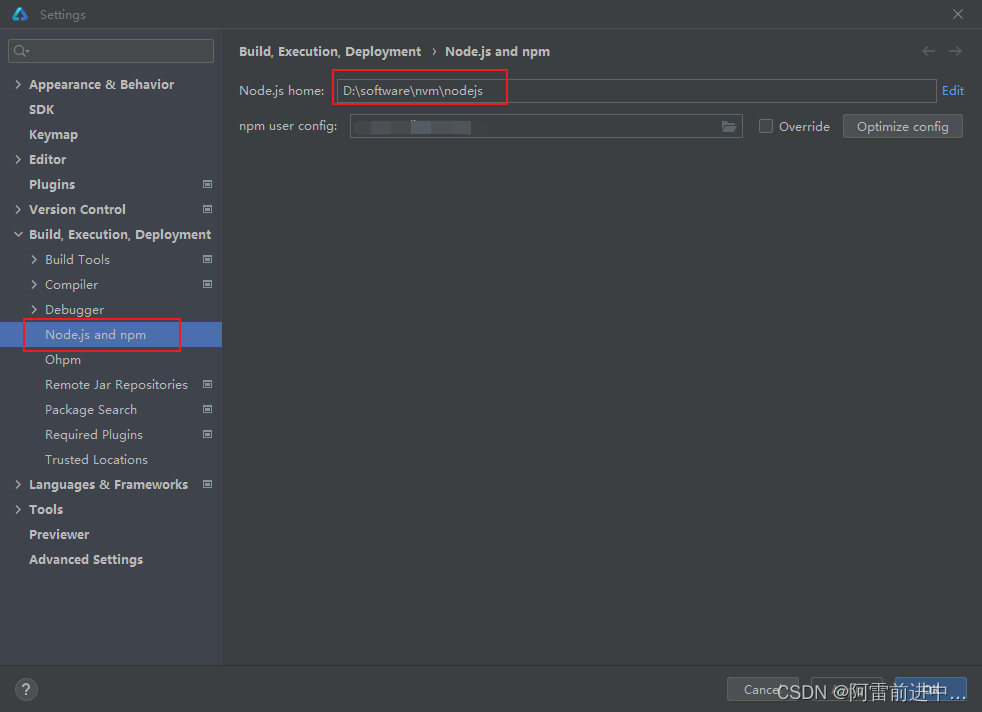Click project-level icon beside Required Plugins
Screen dimensions: 982x712
[x=207, y=435]
